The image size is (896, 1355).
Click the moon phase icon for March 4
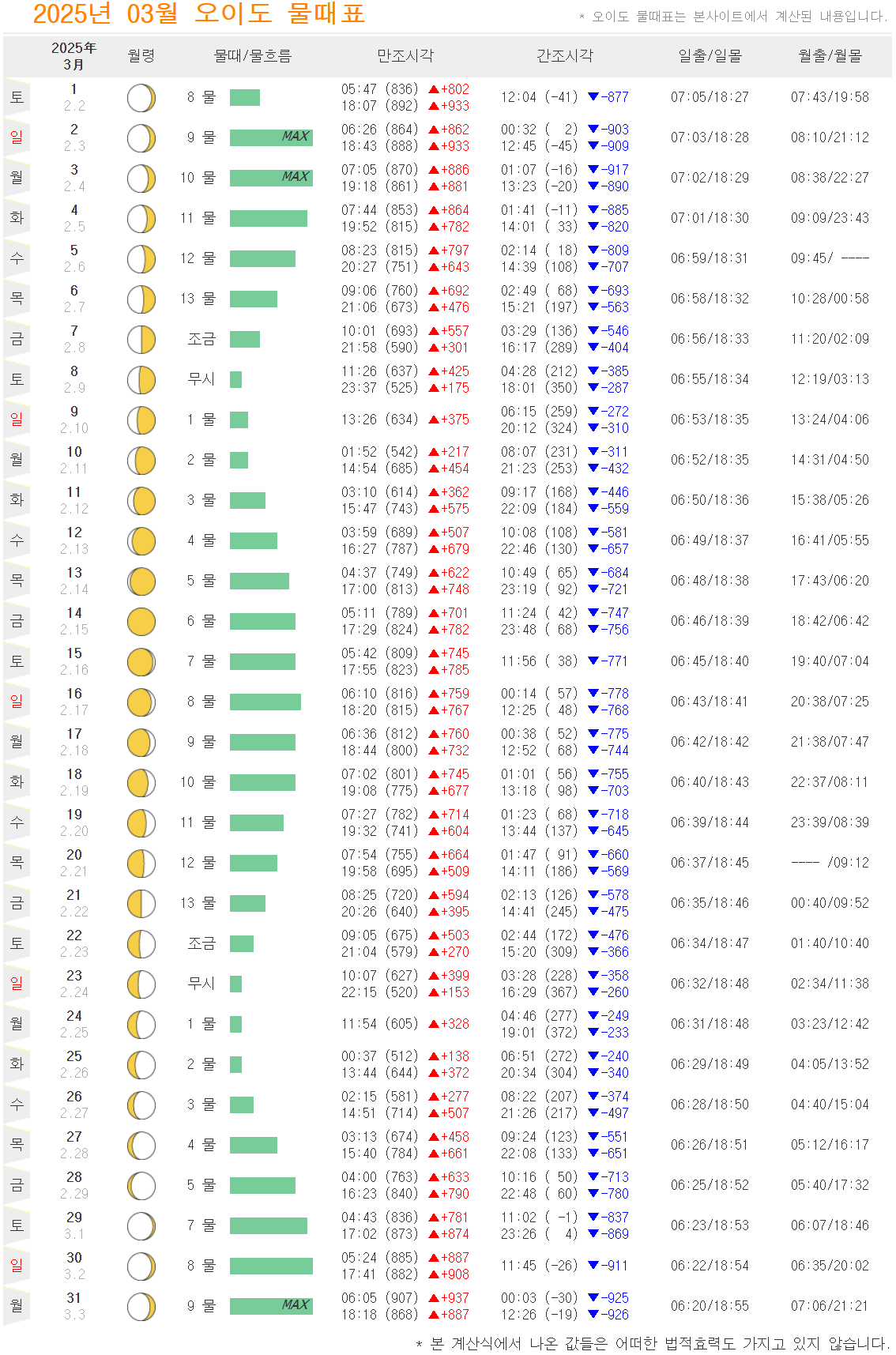141,219
